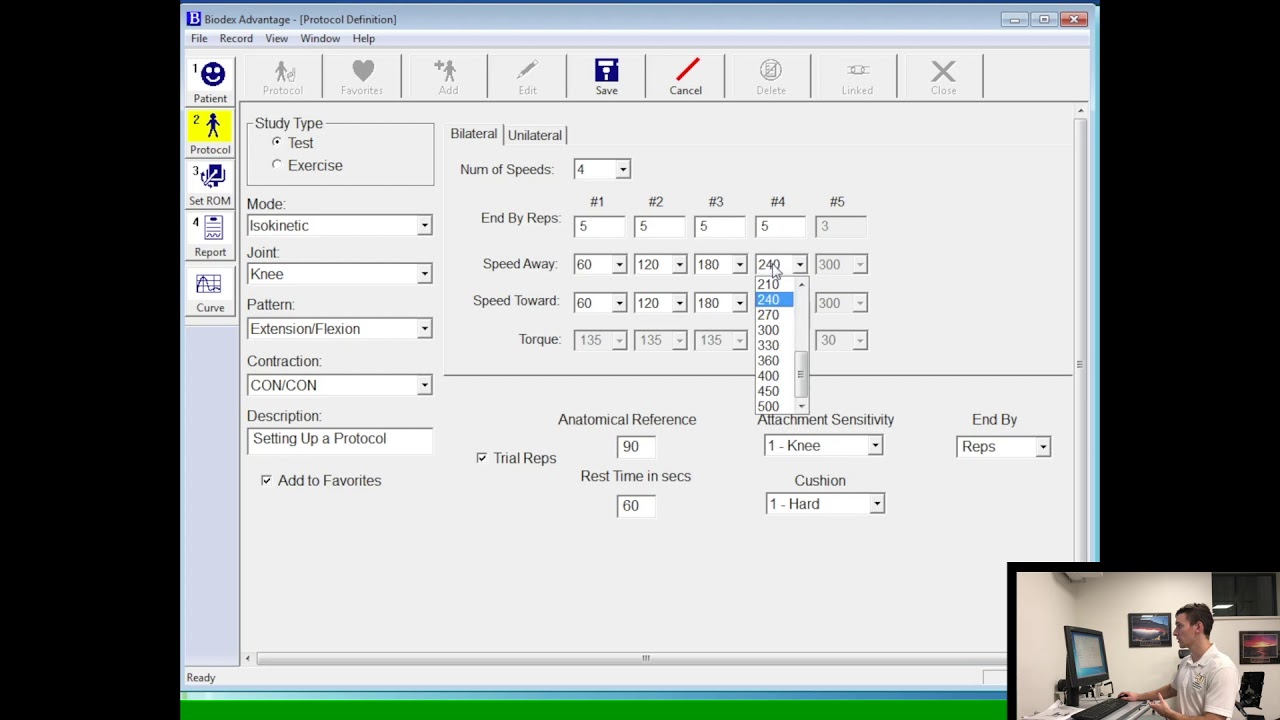Open the Window menu
The height and width of the screenshot is (720, 1280).
pyautogui.click(x=320, y=39)
